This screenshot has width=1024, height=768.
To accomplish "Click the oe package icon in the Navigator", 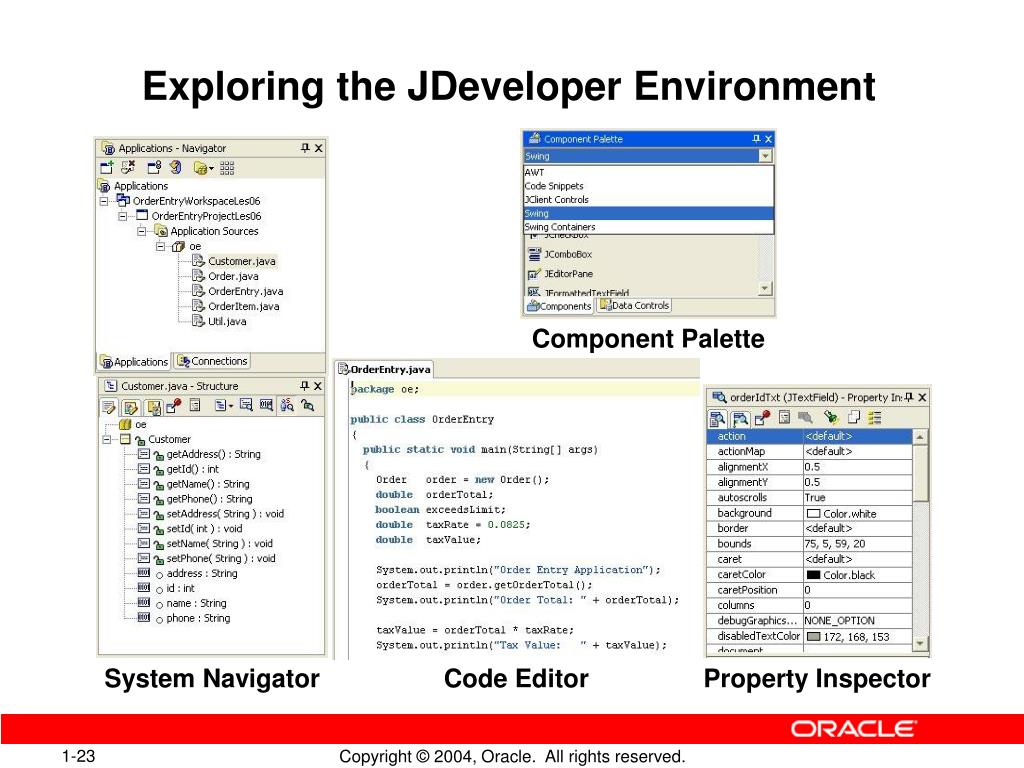I will (178, 246).
